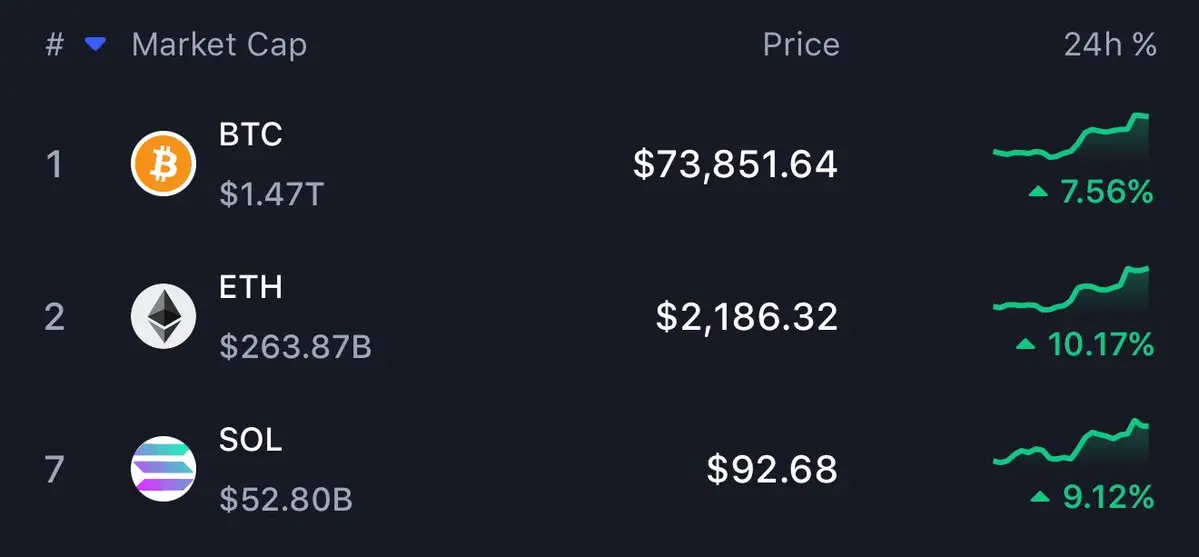
Task: Click the Bitcoin logo icon
Action: pyautogui.click(x=163, y=163)
